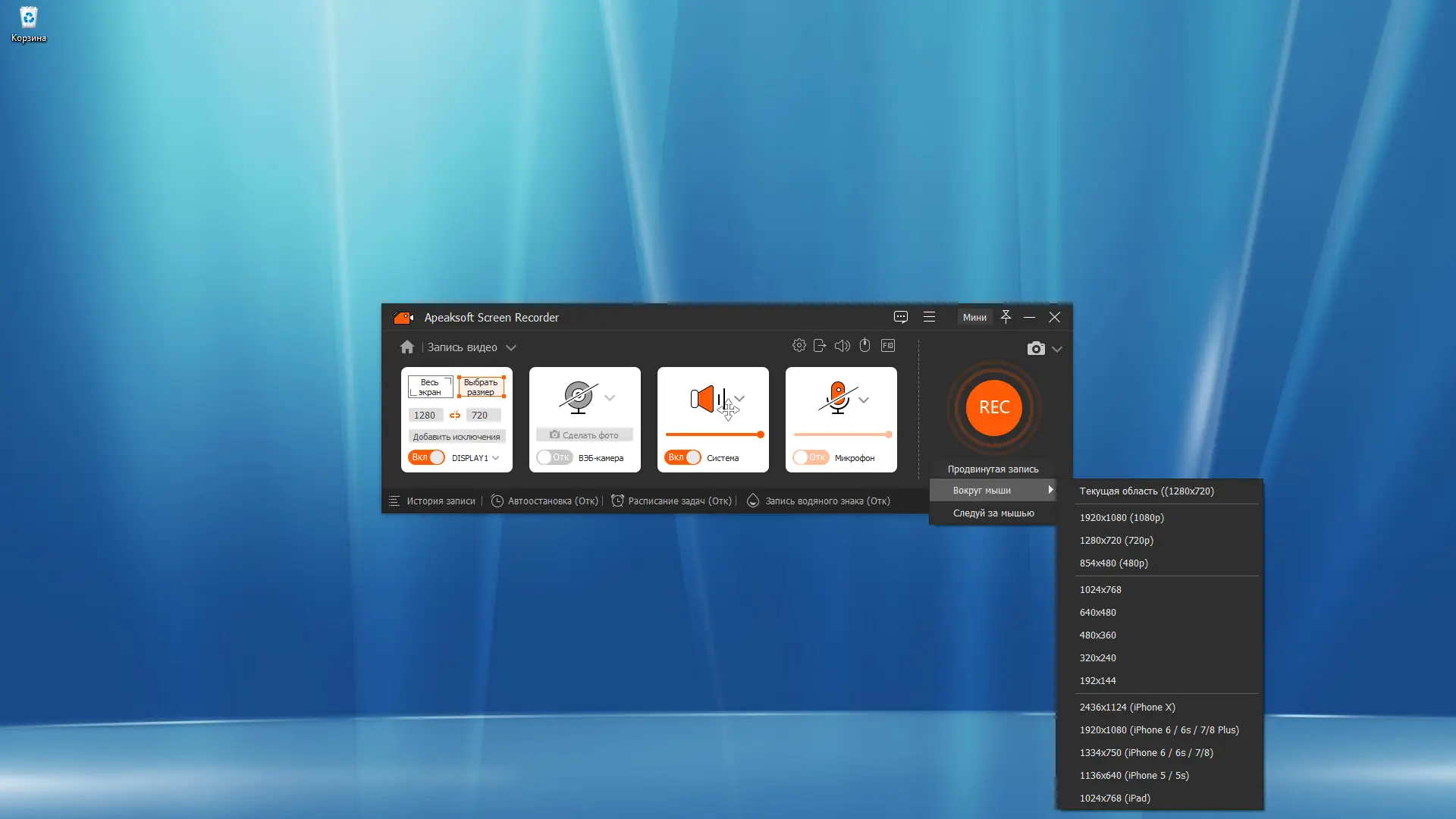Open the DISPLAY1 display dropdown
The image size is (1456, 819).
point(495,458)
